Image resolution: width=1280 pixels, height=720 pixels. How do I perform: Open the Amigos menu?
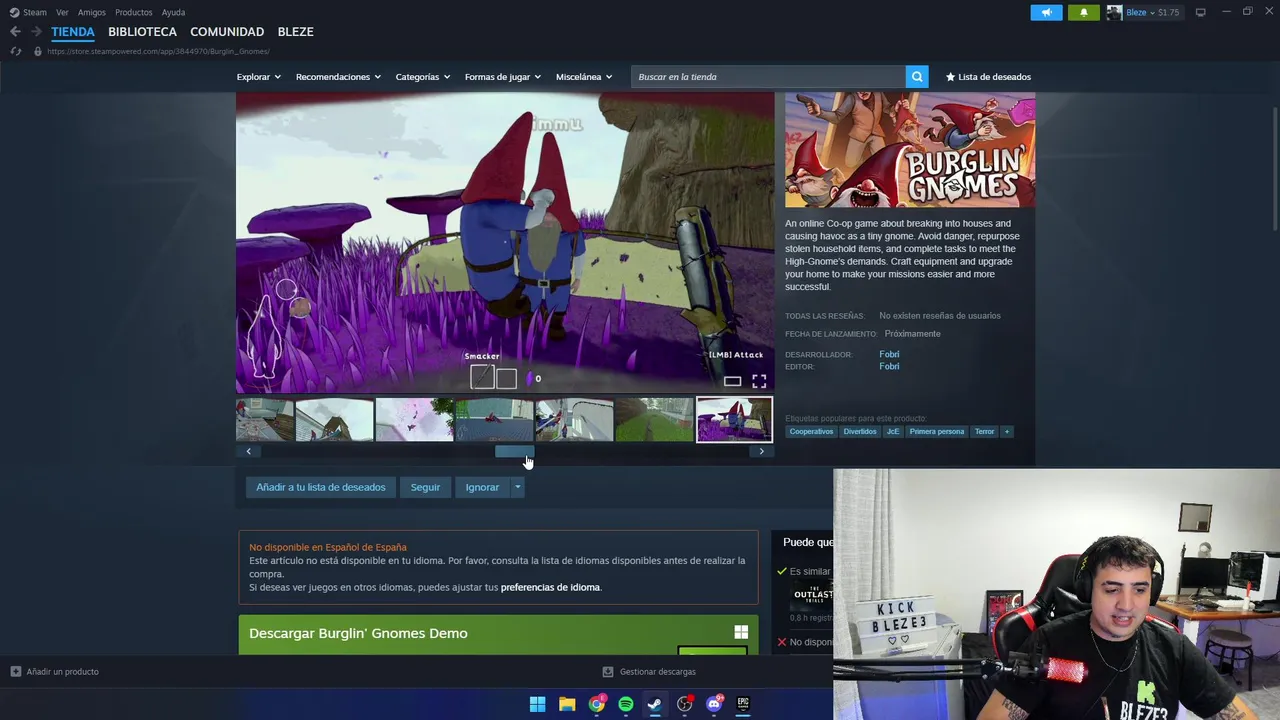point(92,12)
